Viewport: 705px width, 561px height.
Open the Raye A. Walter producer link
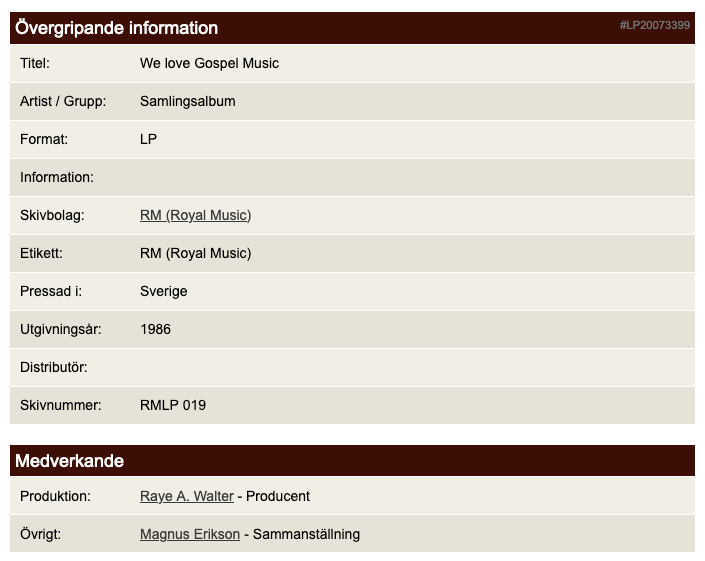(x=186, y=496)
